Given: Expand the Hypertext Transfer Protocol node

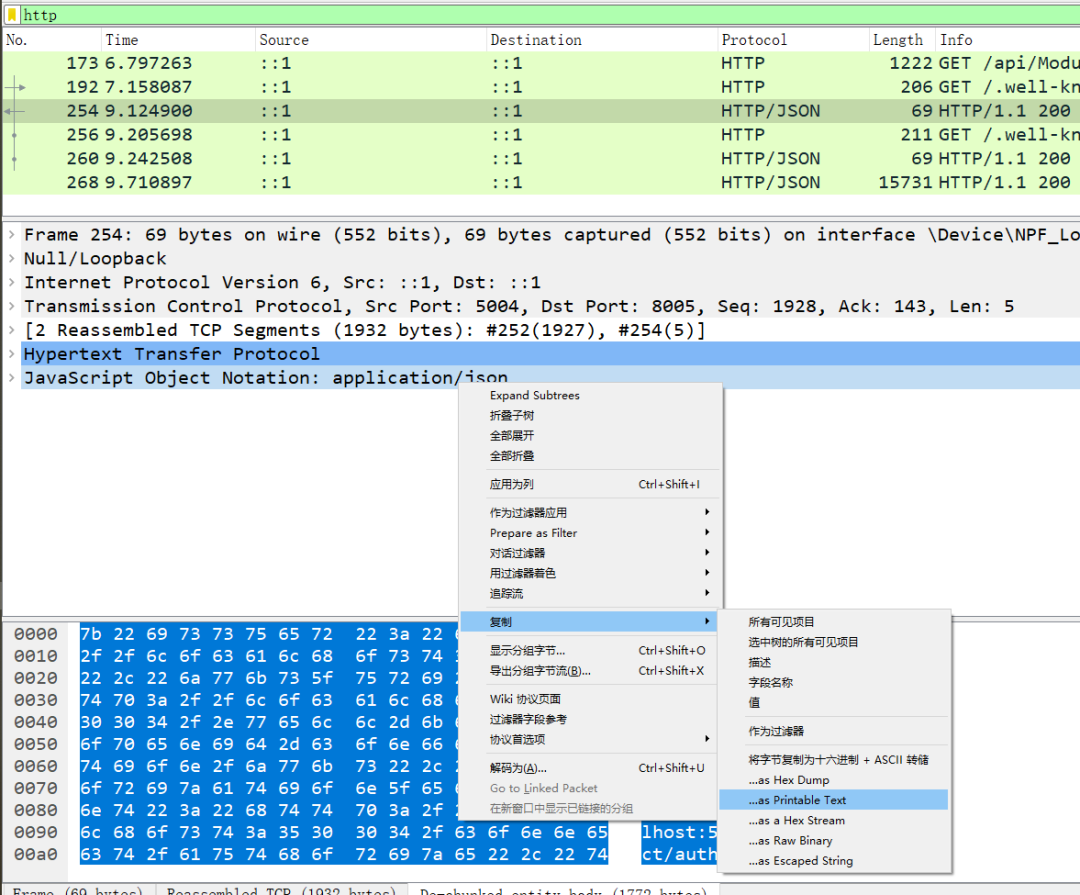Looking at the screenshot, I should (x=12, y=353).
